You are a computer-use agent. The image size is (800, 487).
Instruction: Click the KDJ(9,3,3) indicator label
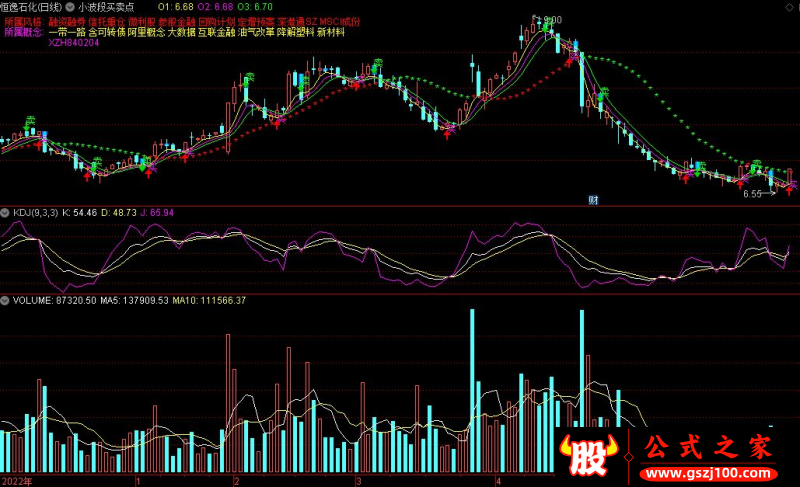tap(36, 213)
